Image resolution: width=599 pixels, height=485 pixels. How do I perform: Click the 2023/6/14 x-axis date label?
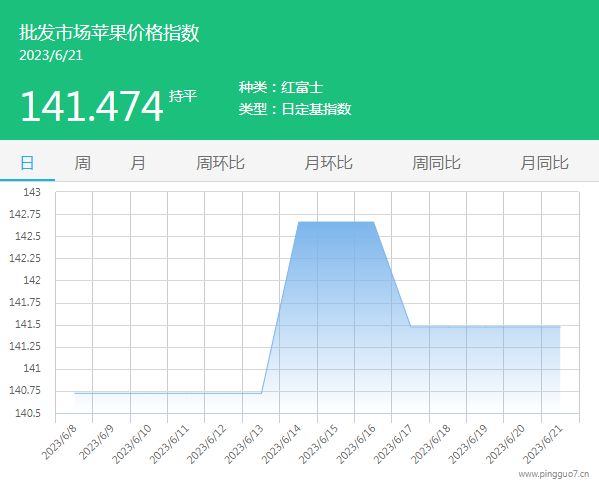(x=282, y=443)
